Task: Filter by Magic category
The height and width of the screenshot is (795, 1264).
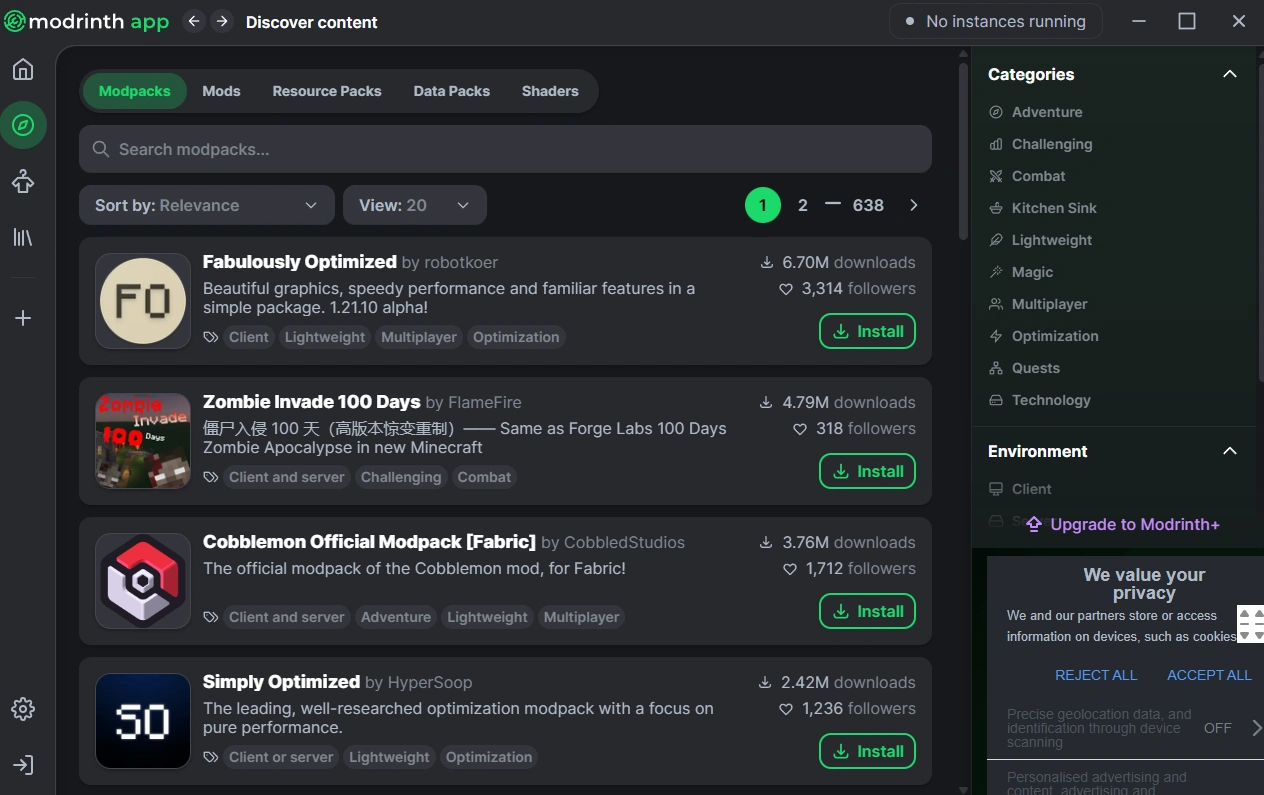Action: (1021, 272)
